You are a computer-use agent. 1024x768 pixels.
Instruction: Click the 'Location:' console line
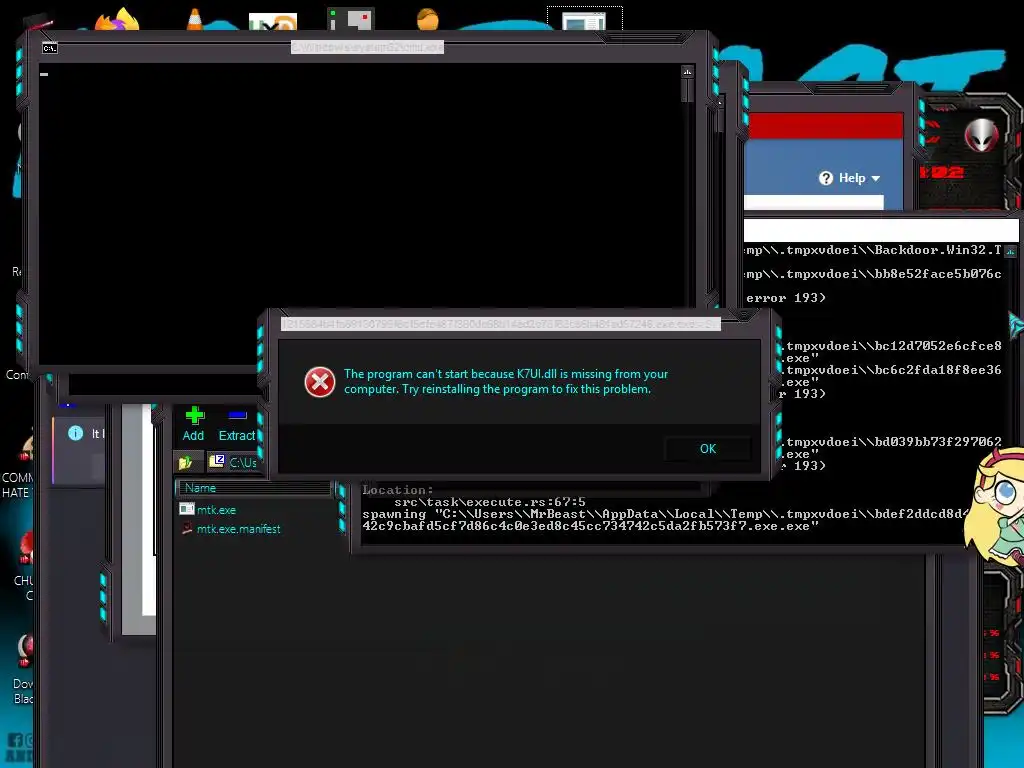point(398,490)
